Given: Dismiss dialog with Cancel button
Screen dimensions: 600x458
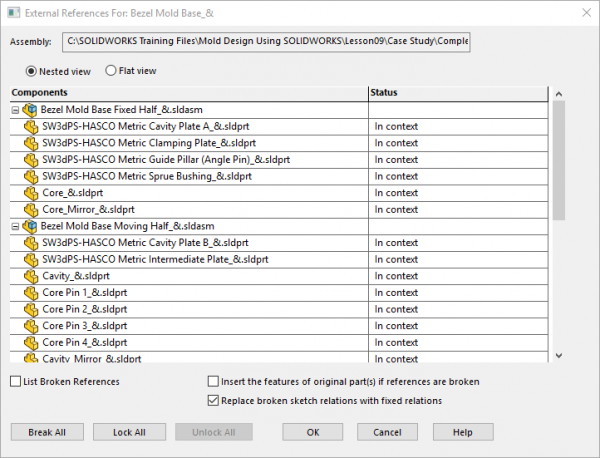Looking at the screenshot, I should pyautogui.click(x=387, y=432).
